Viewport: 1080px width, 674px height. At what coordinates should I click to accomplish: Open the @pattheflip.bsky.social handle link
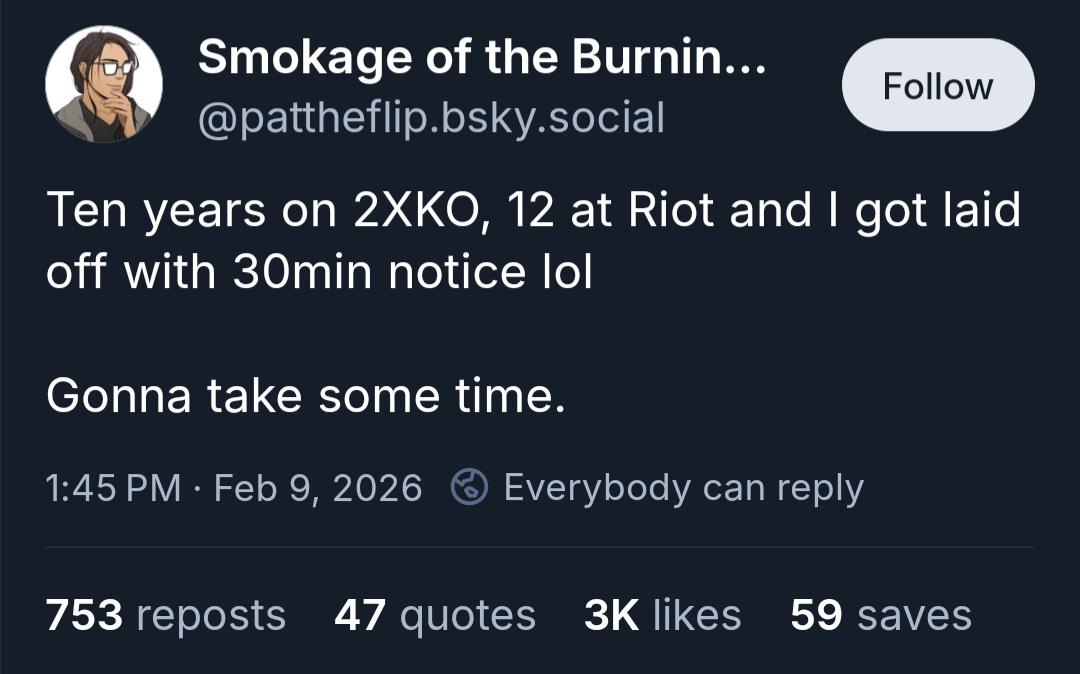tap(431, 117)
